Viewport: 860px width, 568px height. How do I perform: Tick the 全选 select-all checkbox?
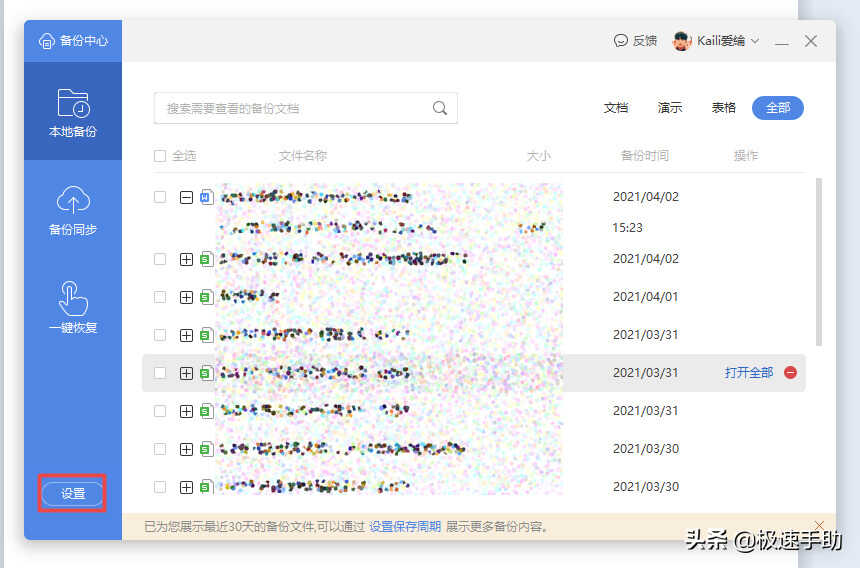tap(160, 156)
